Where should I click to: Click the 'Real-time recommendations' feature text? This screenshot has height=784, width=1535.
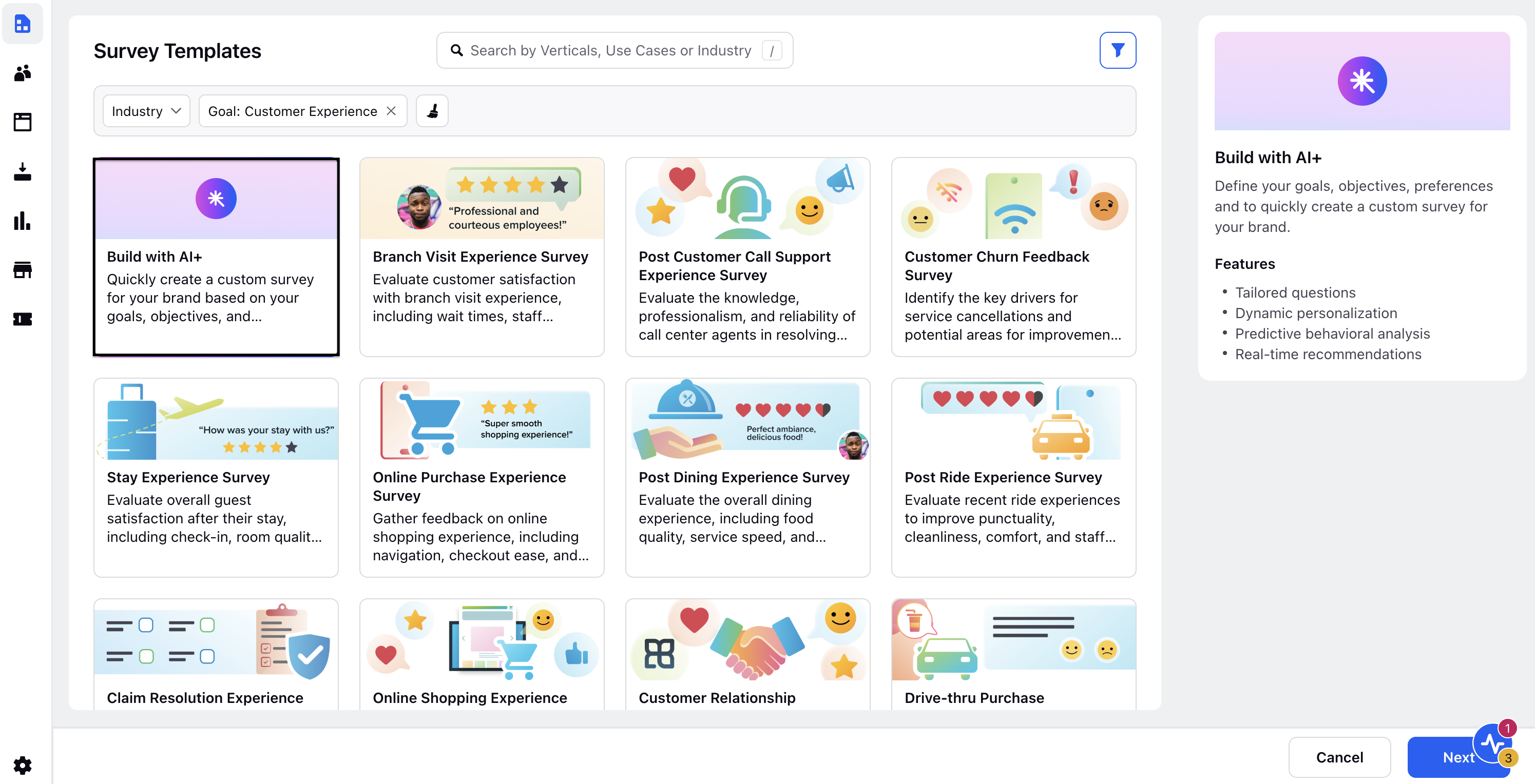pyautogui.click(x=1328, y=355)
